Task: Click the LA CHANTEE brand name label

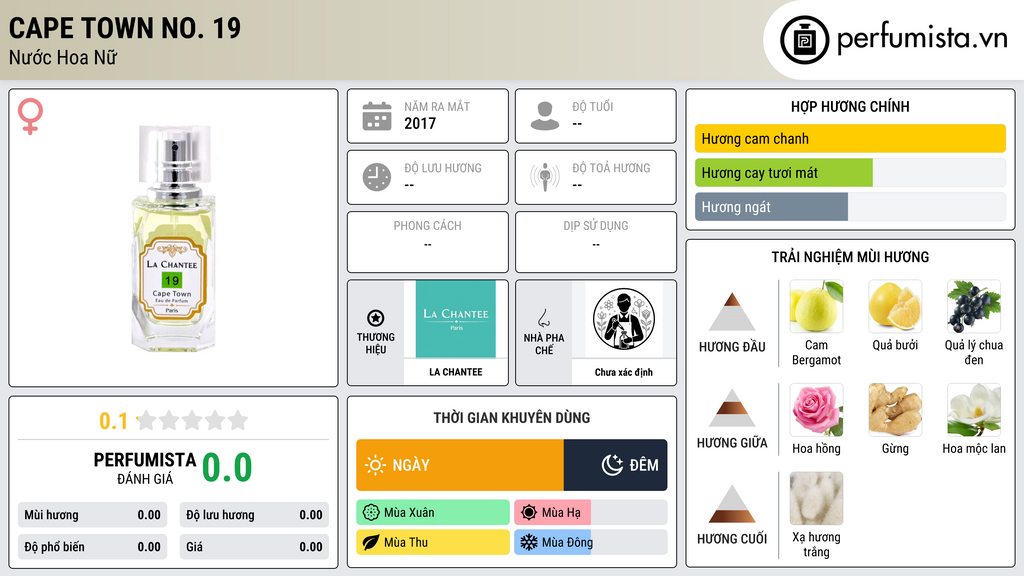Action: 456,372
